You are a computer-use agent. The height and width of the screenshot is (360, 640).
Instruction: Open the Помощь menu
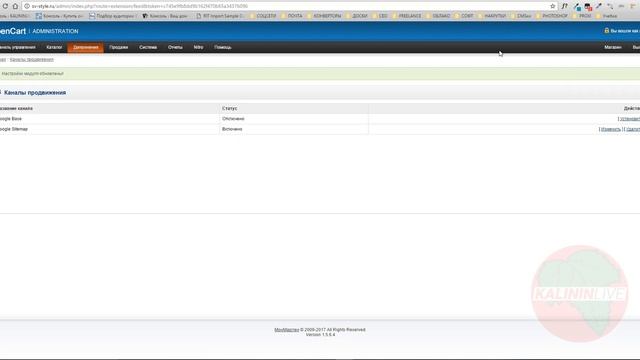click(x=223, y=47)
